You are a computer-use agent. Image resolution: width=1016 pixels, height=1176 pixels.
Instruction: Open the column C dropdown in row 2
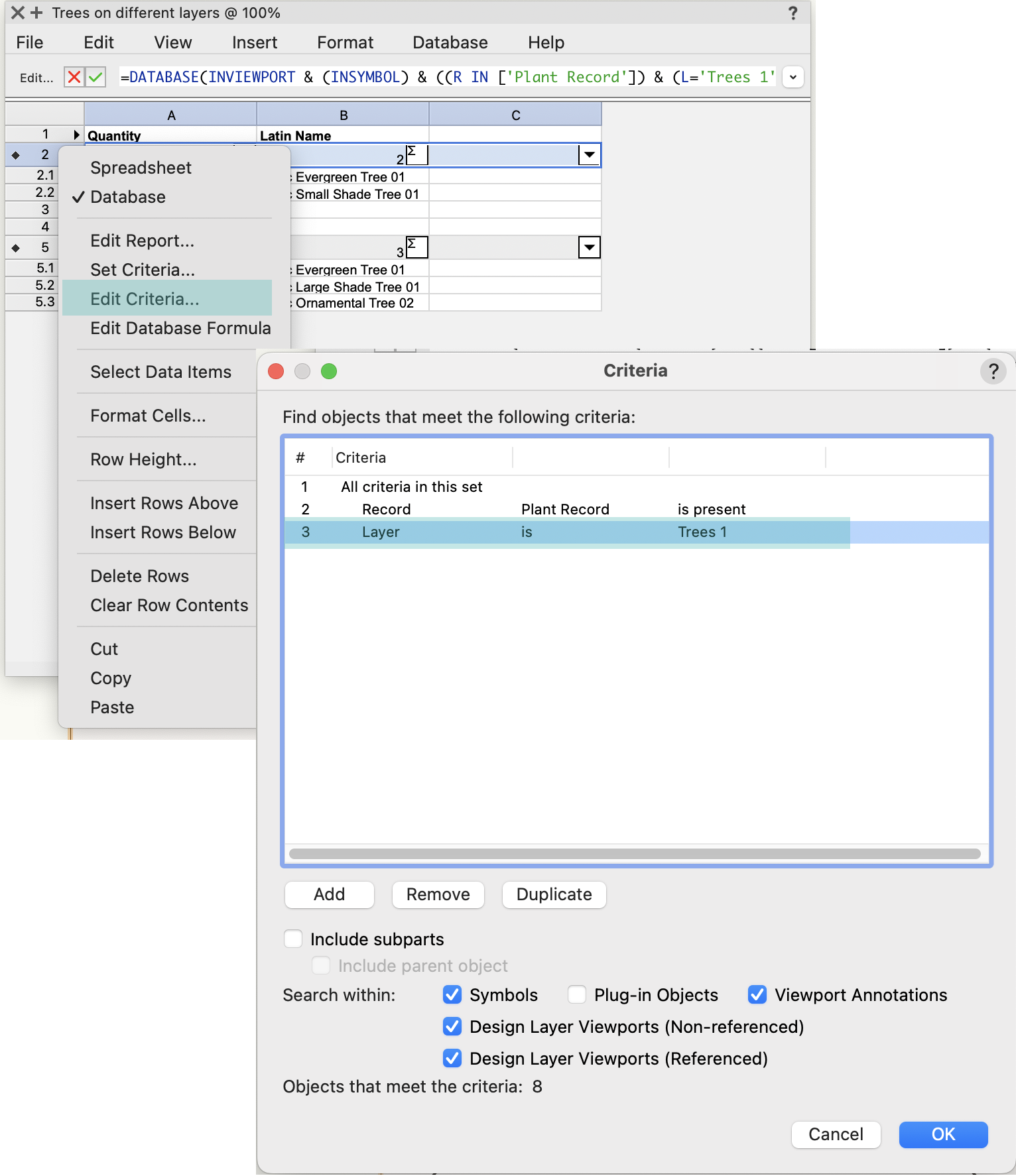pyautogui.click(x=589, y=154)
